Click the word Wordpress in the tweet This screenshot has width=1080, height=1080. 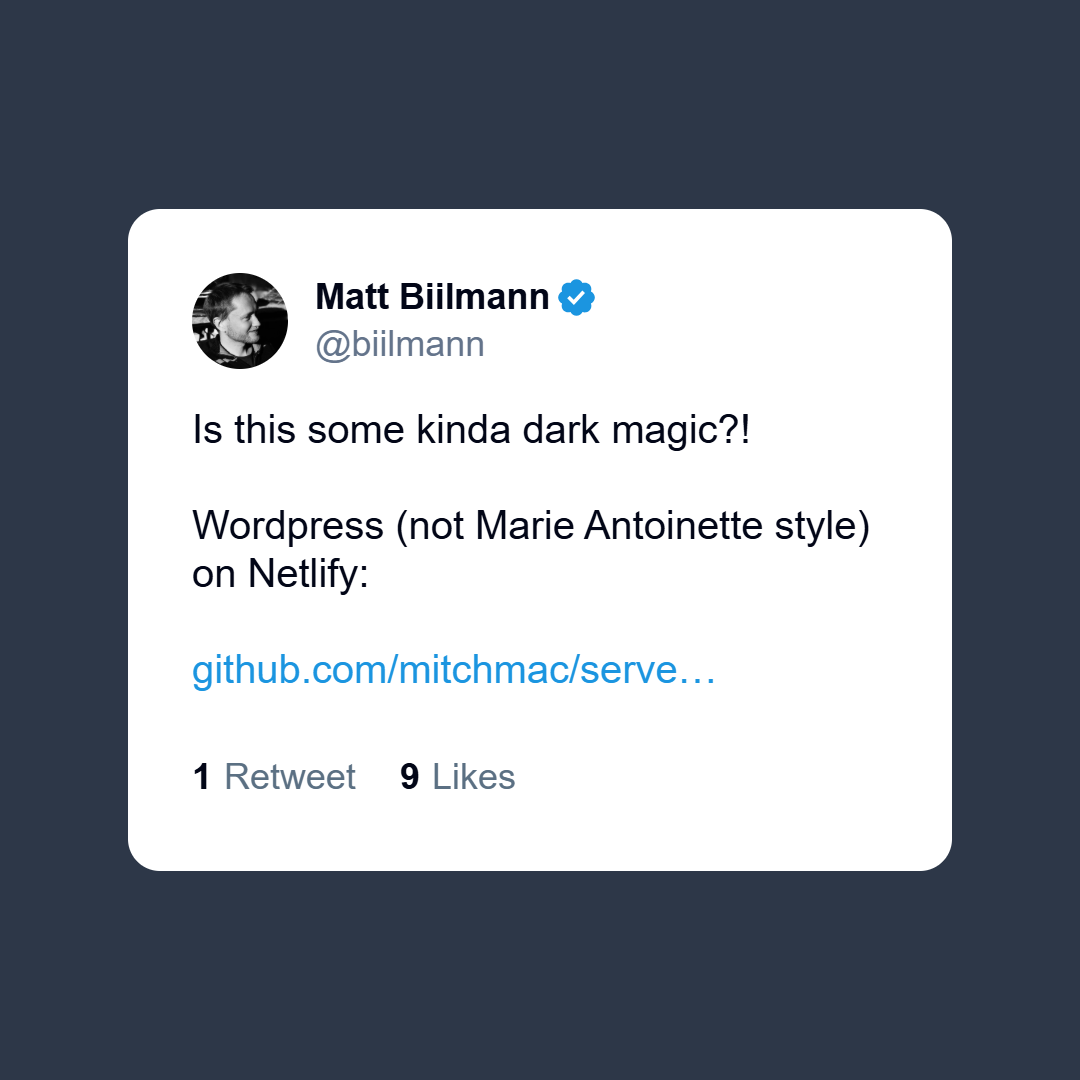click(x=288, y=527)
